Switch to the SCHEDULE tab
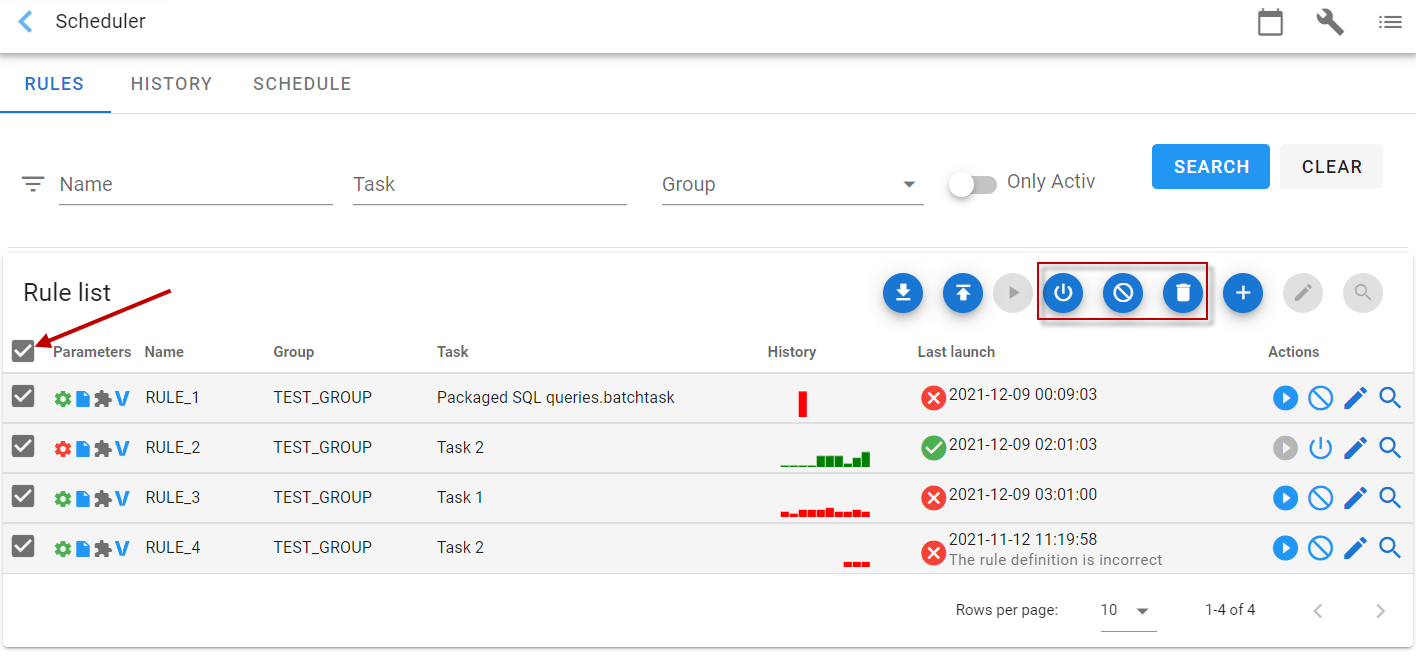Screen dimensions: 1416x660 click(302, 84)
